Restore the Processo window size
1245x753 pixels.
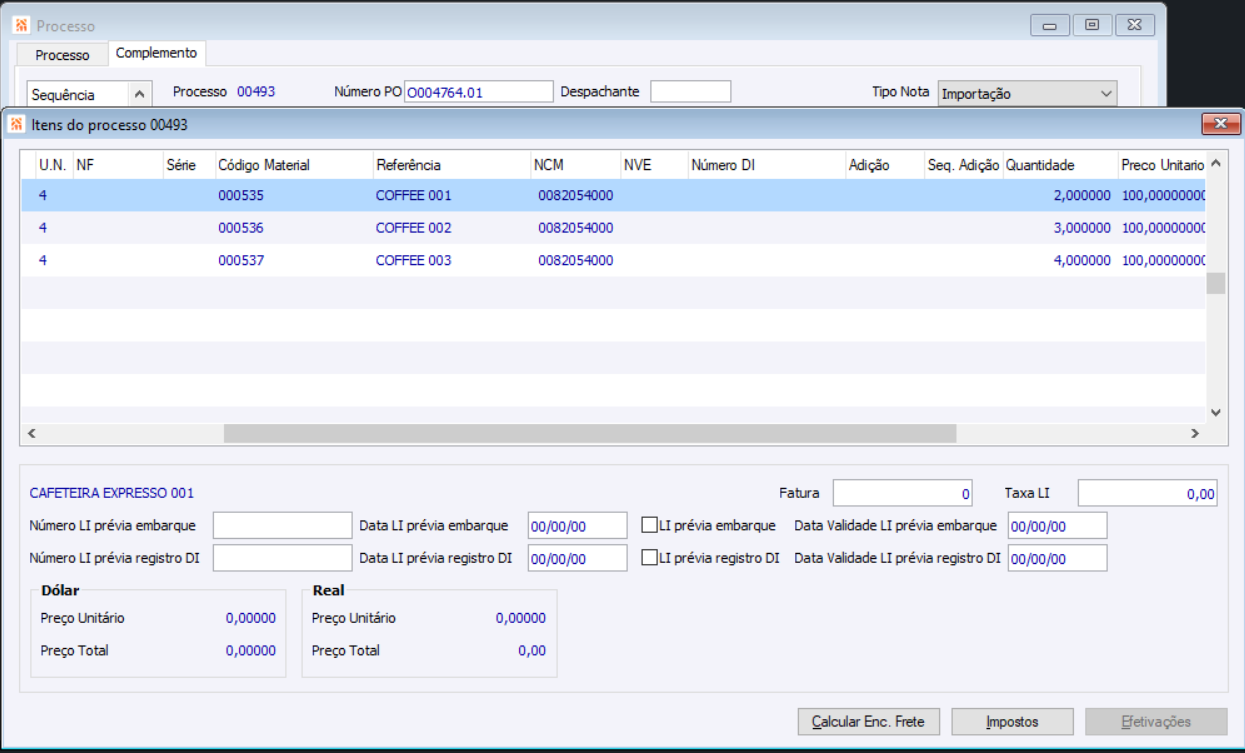1092,26
